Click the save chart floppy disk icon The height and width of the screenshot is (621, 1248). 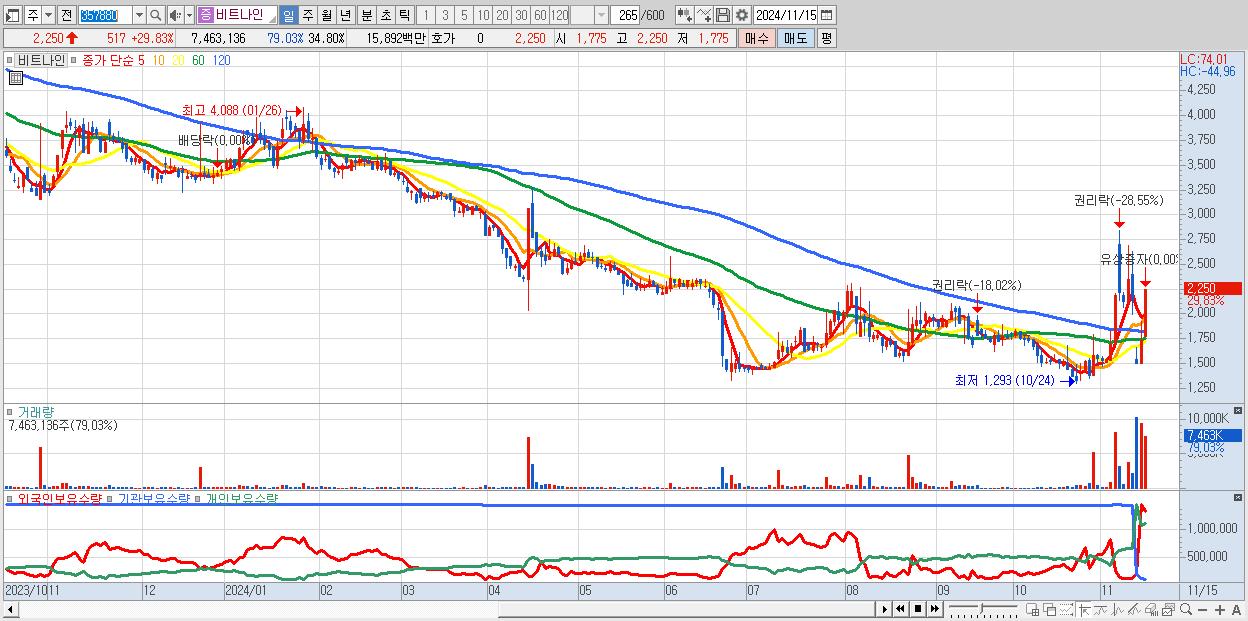(723, 15)
